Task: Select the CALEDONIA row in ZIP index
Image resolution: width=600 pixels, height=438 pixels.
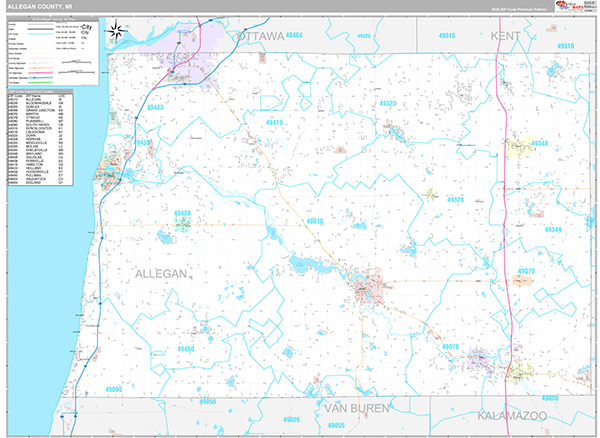Action: [36, 132]
